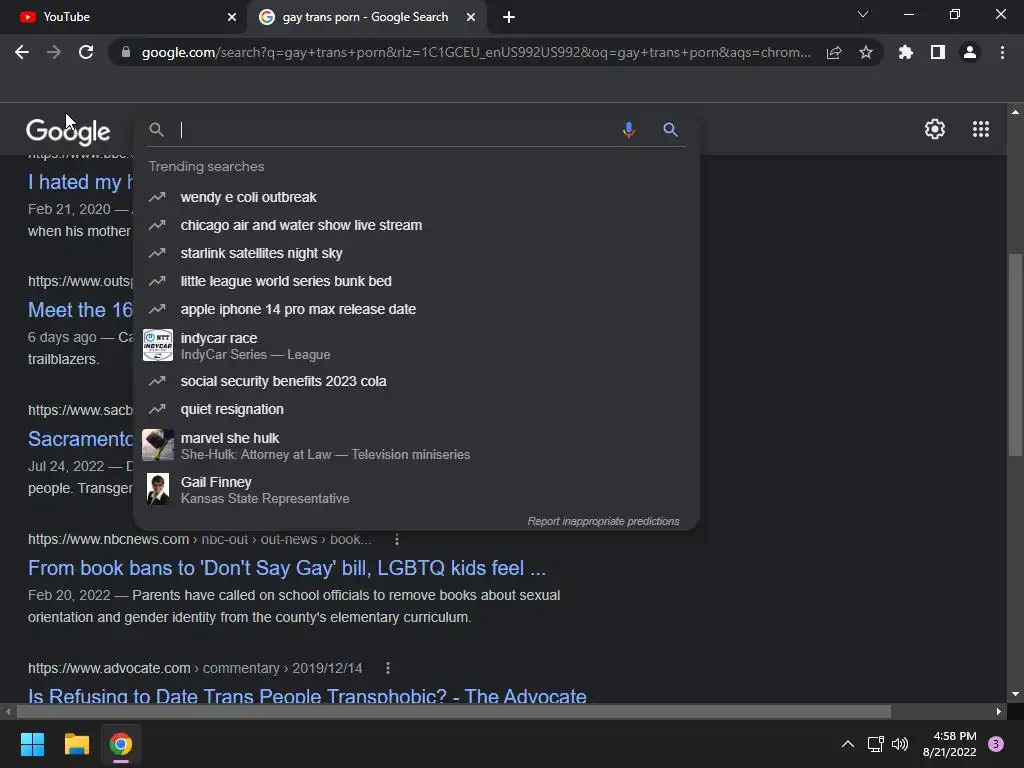
Task: Open 'From book bans to Don't Say Gay' result
Action: pos(287,568)
